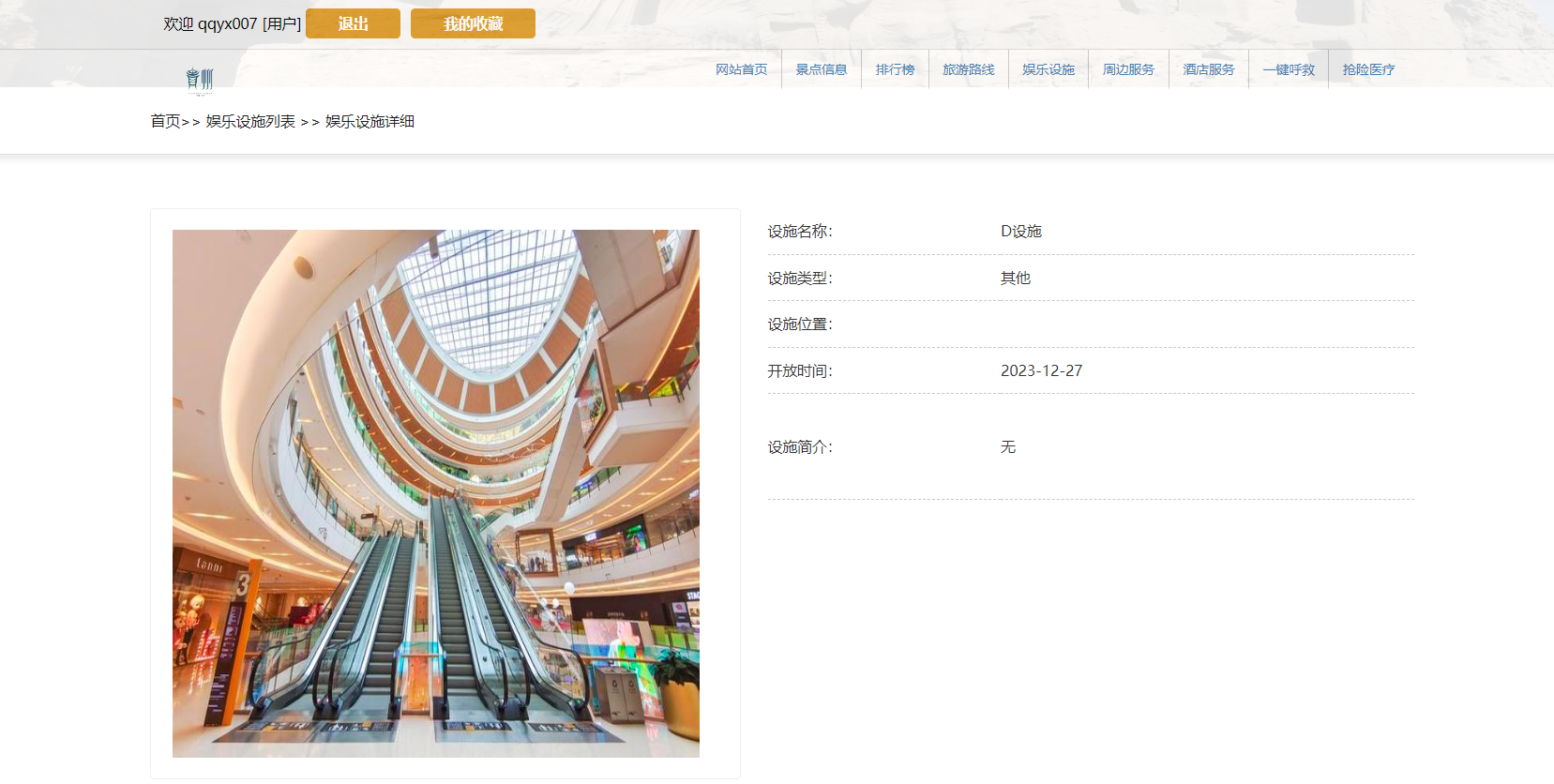Go to 网站首页 in navigation
This screenshot has height=784, width=1554.
coord(741,69)
